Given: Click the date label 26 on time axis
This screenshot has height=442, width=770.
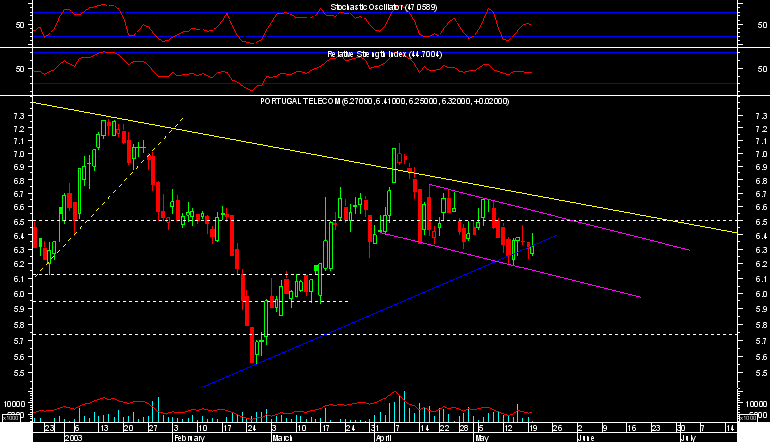Looking at the screenshot, I should [x=557, y=428].
